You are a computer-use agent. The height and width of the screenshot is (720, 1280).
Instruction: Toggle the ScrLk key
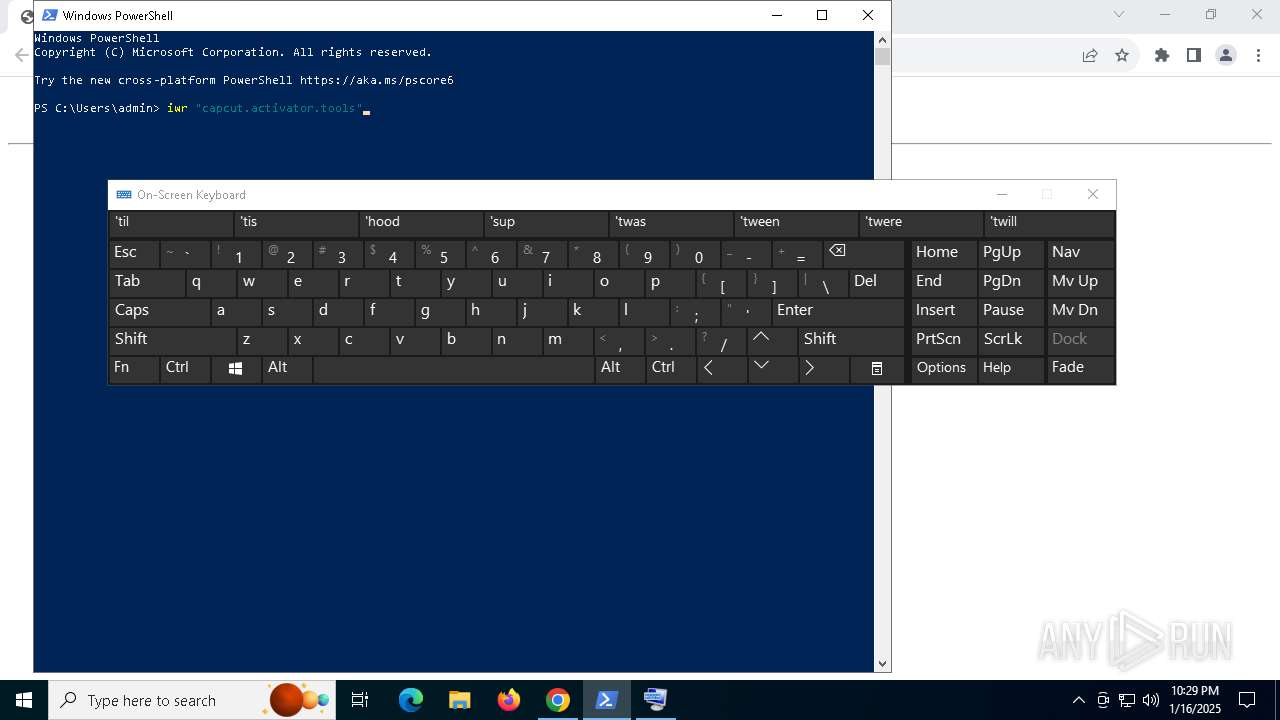point(1011,339)
